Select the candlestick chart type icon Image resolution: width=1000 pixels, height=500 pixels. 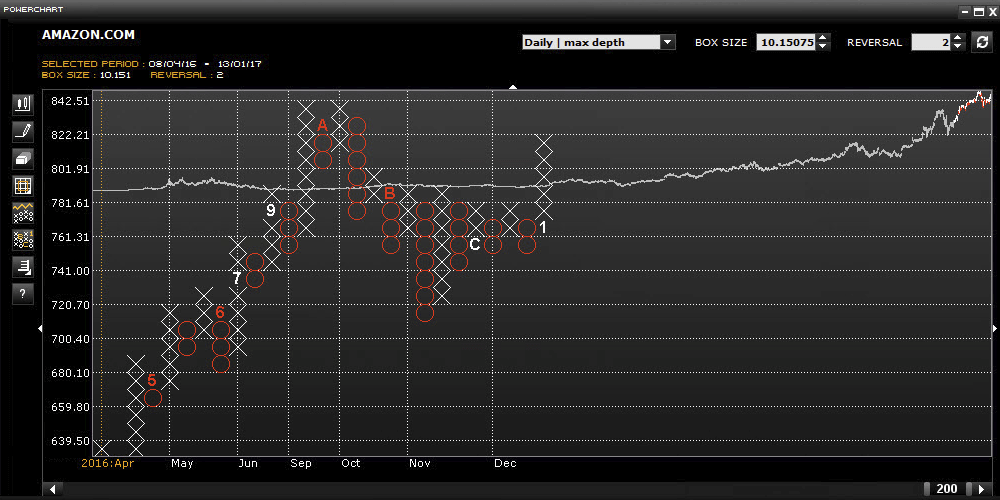[x=23, y=105]
